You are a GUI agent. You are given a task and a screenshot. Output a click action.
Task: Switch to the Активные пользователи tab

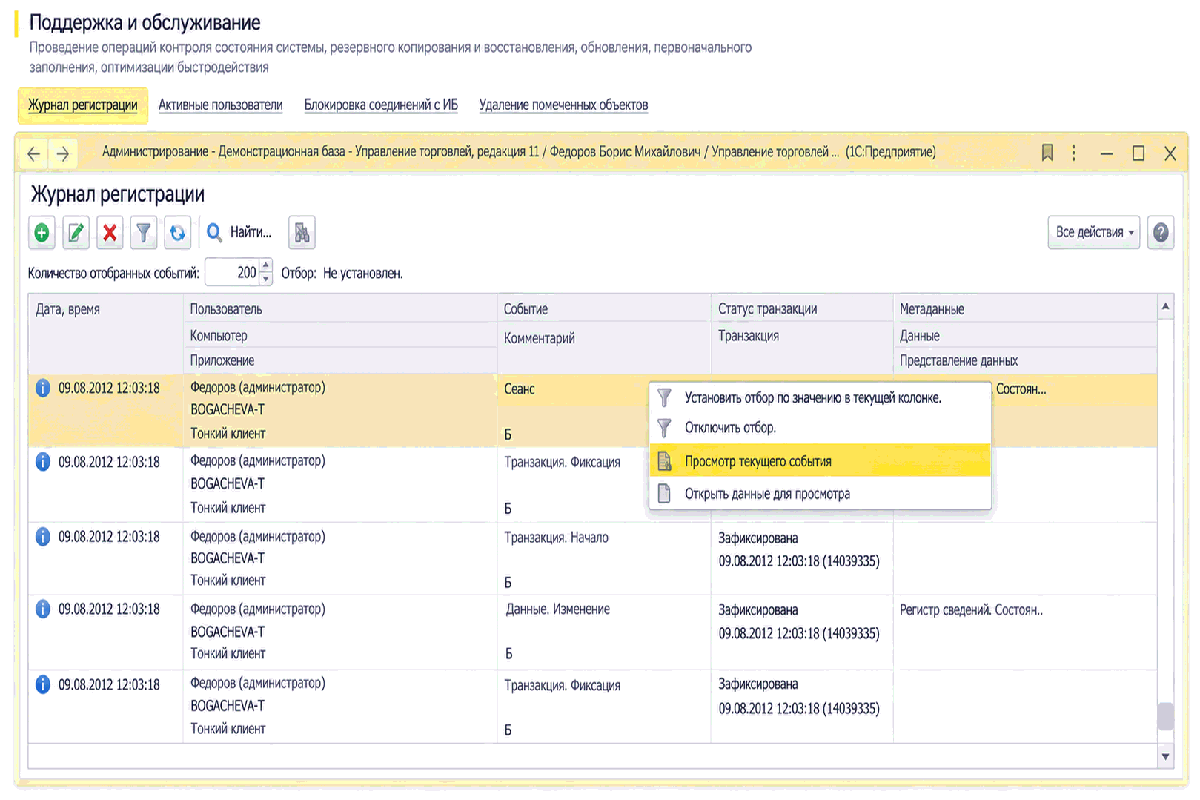point(220,105)
